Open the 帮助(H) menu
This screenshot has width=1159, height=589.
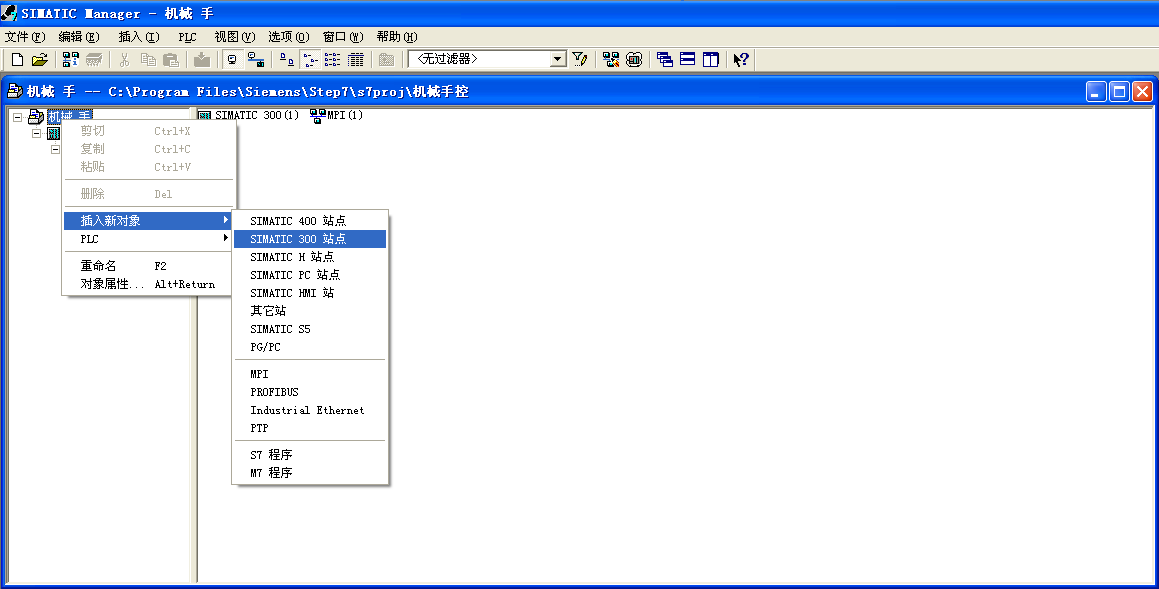click(x=397, y=37)
